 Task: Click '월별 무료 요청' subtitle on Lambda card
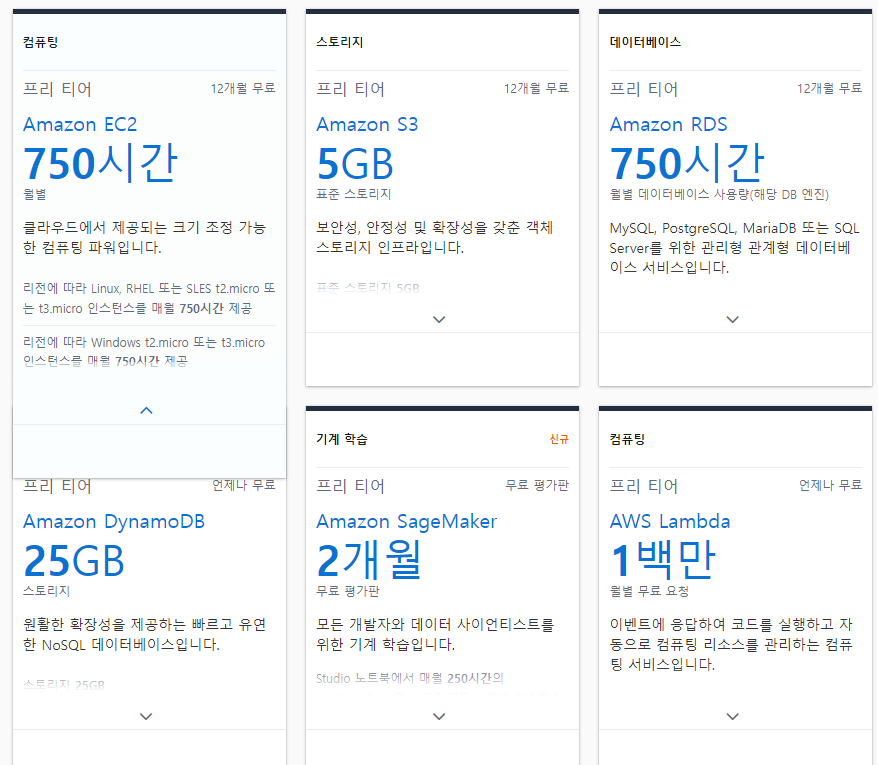point(650,591)
